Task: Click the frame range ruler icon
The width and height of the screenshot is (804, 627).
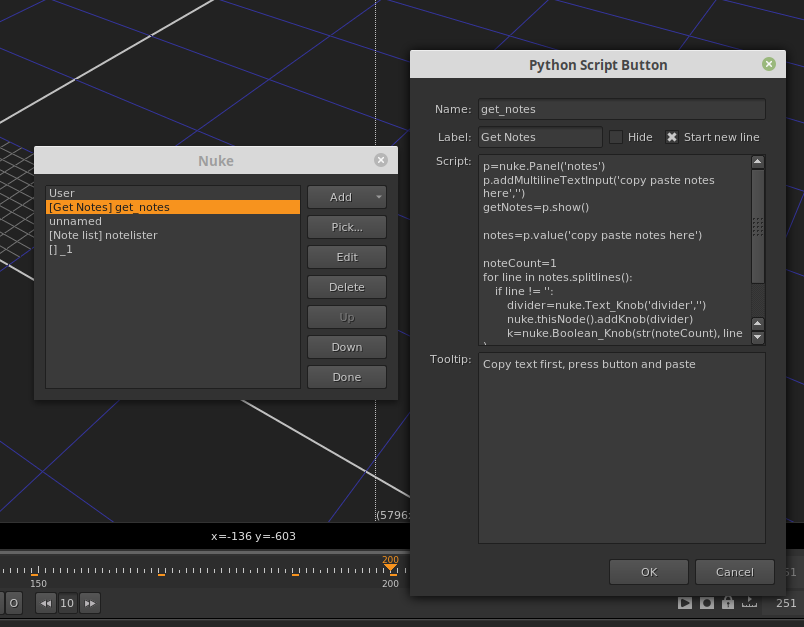Action: (749, 603)
